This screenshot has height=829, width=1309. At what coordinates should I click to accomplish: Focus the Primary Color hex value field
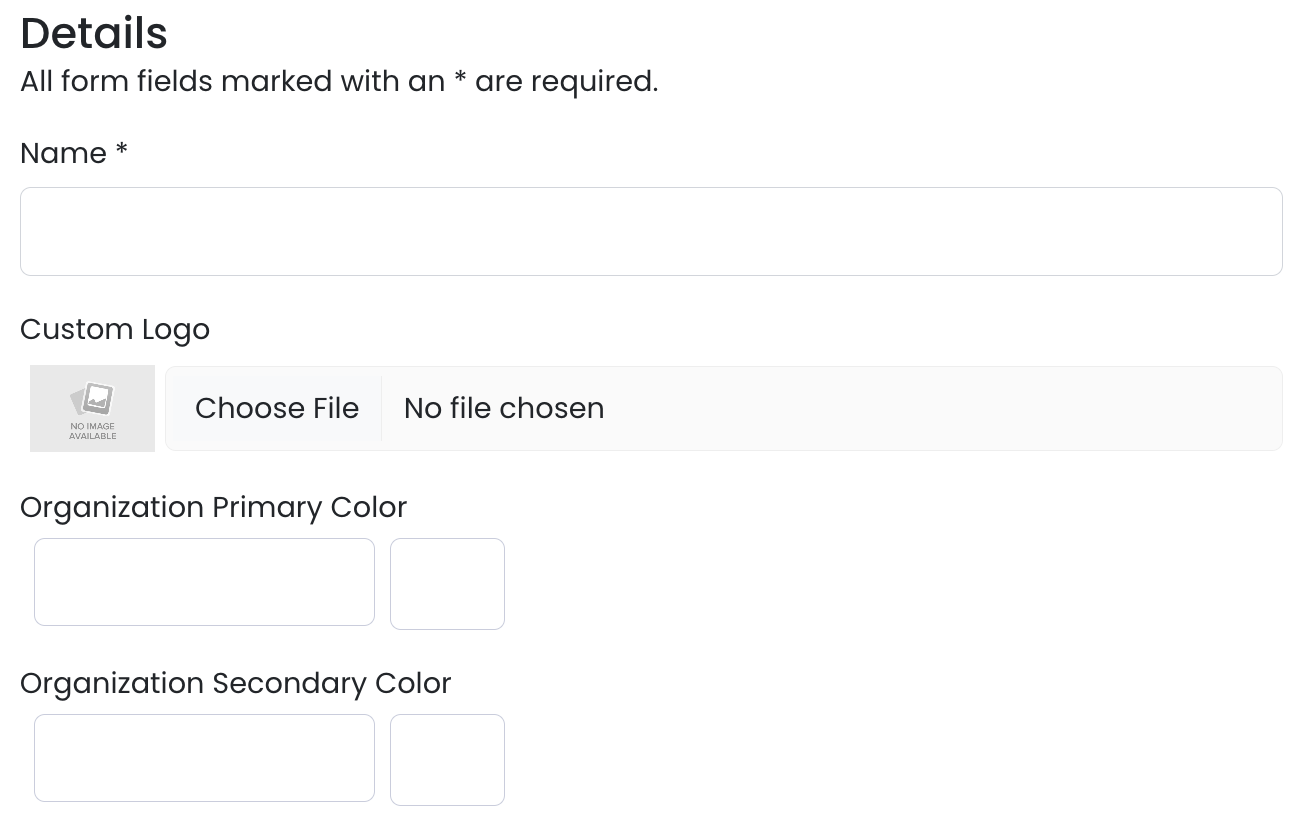coord(204,582)
